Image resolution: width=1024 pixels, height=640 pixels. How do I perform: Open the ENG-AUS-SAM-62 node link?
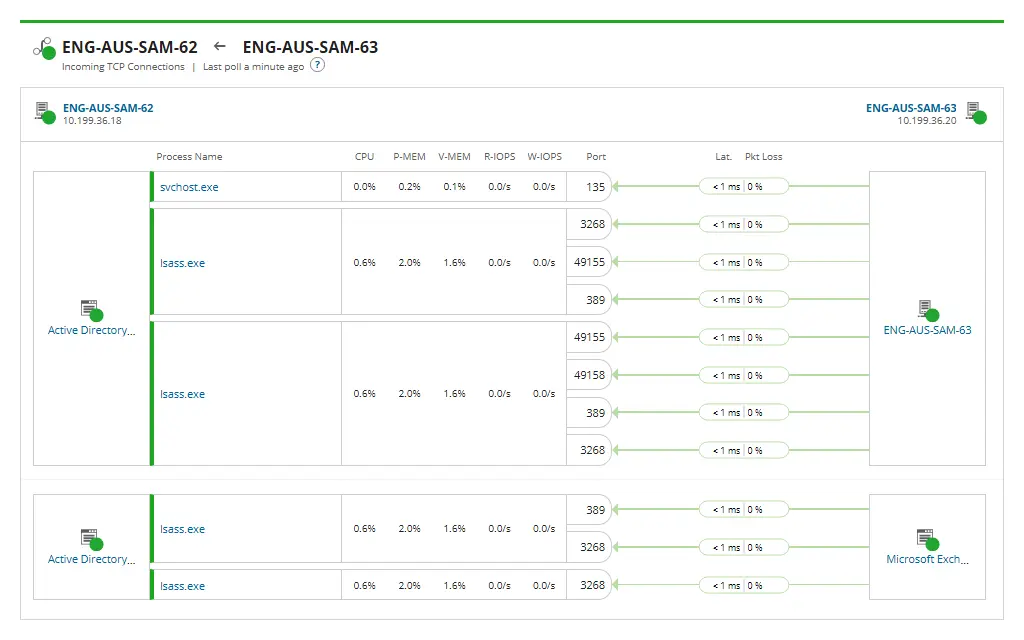pyautogui.click(x=108, y=108)
